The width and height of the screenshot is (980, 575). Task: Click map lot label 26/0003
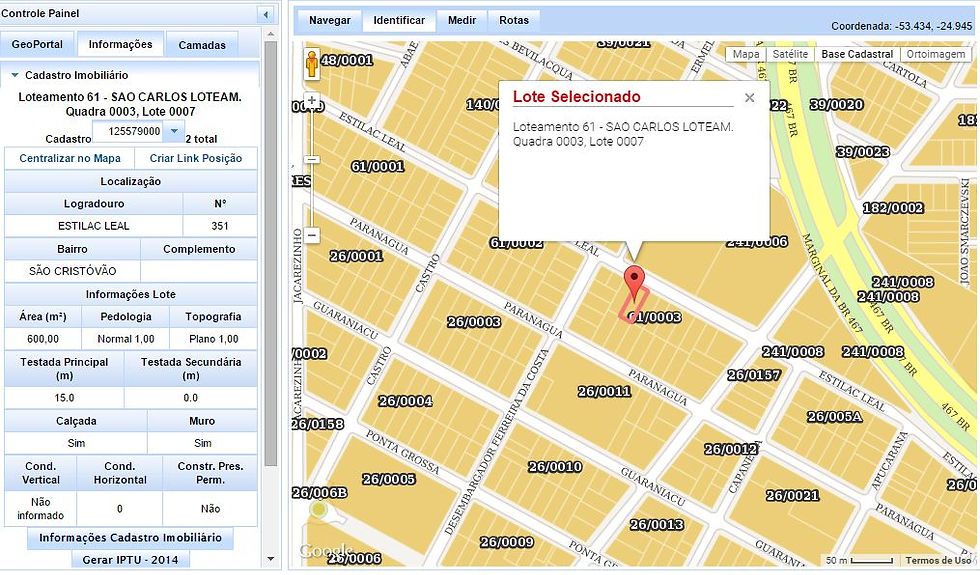coord(474,322)
